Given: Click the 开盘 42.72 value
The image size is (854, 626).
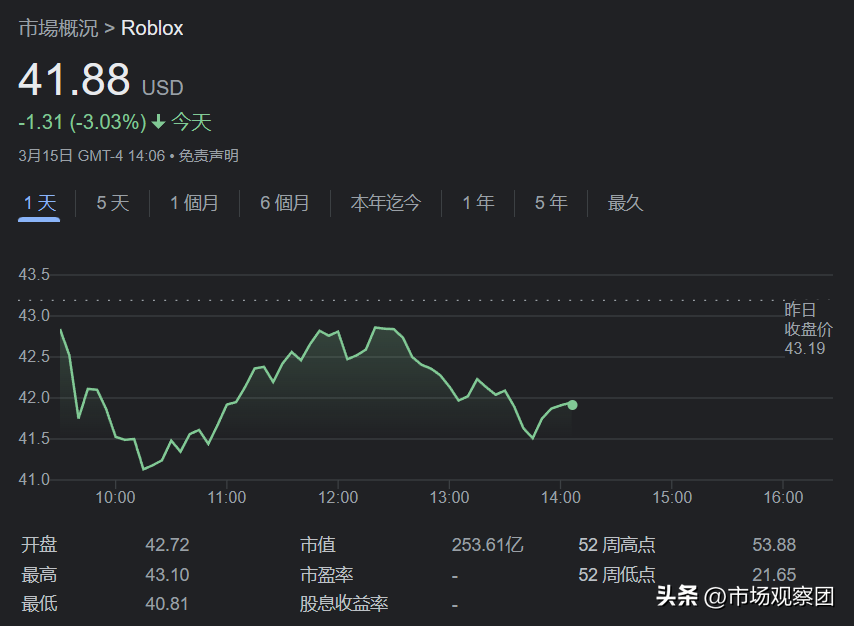Looking at the screenshot, I should tap(167, 545).
